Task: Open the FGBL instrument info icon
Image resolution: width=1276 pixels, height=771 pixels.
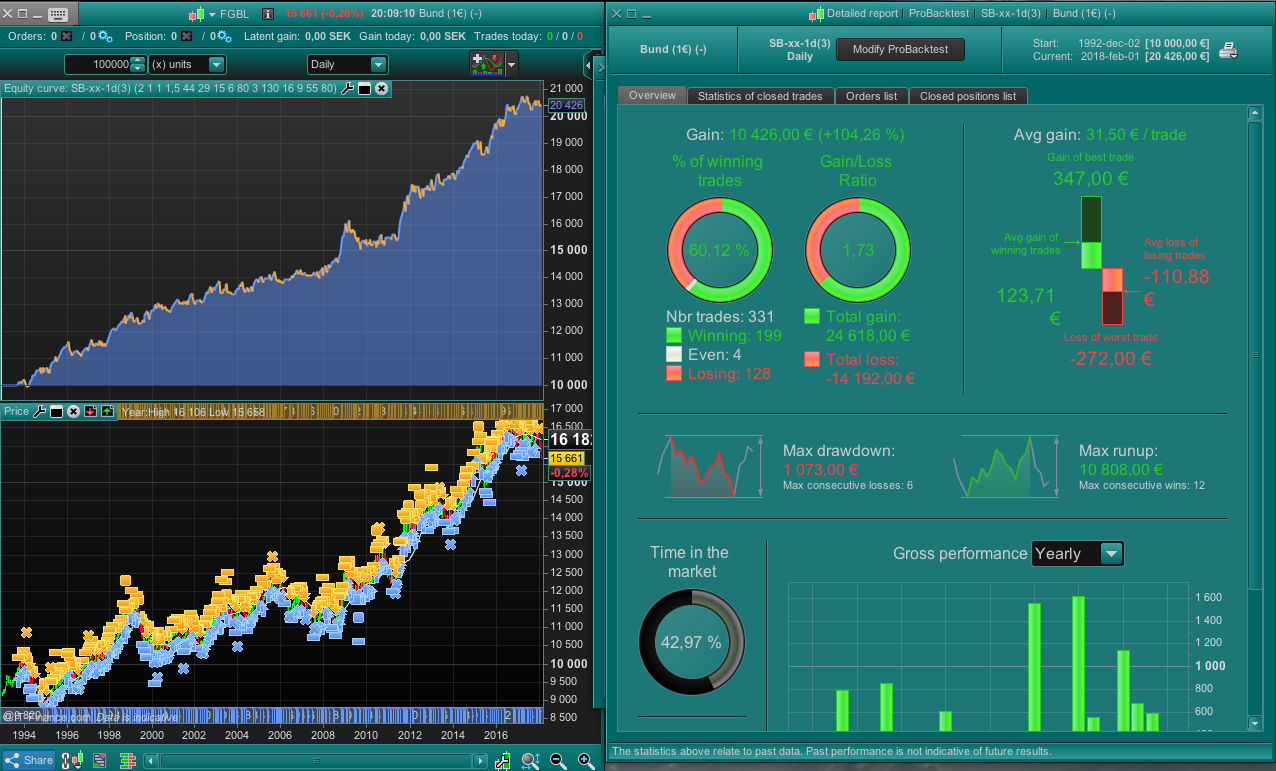Action: (x=267, y=14)
